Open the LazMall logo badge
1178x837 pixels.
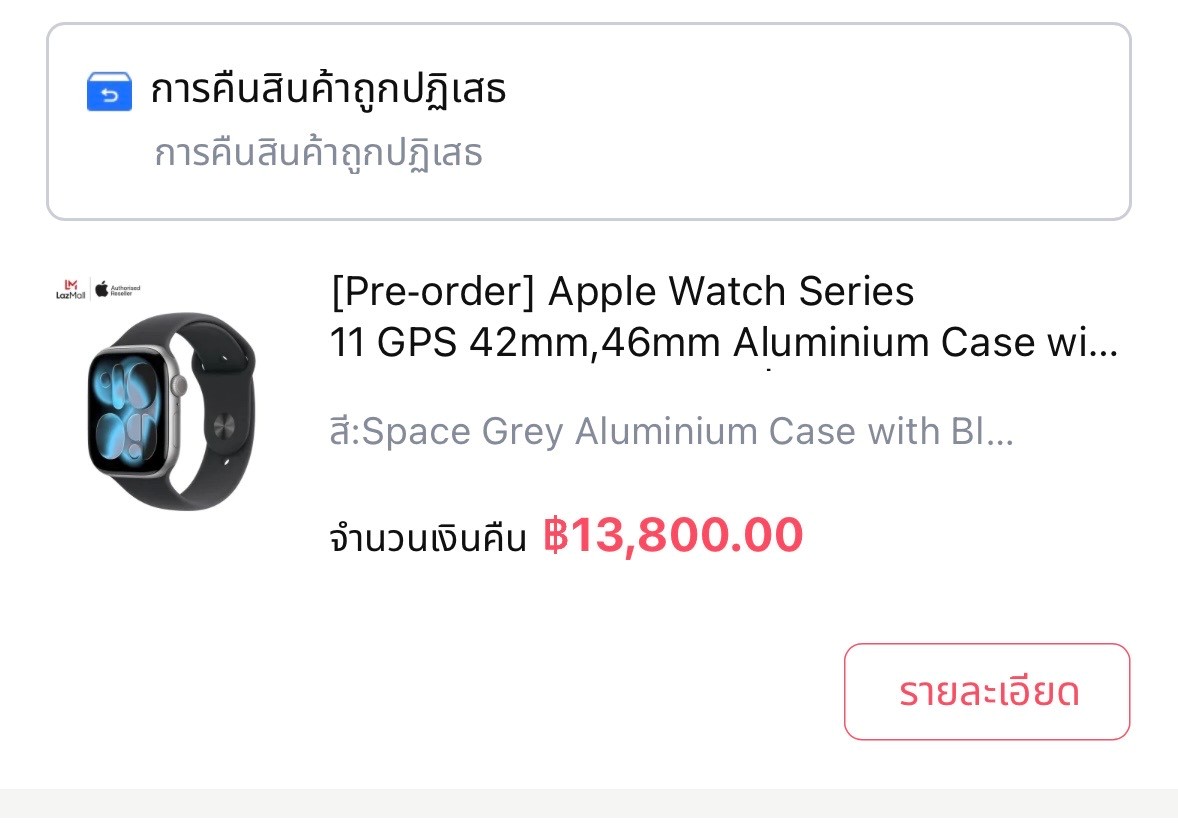coord(71,289)
